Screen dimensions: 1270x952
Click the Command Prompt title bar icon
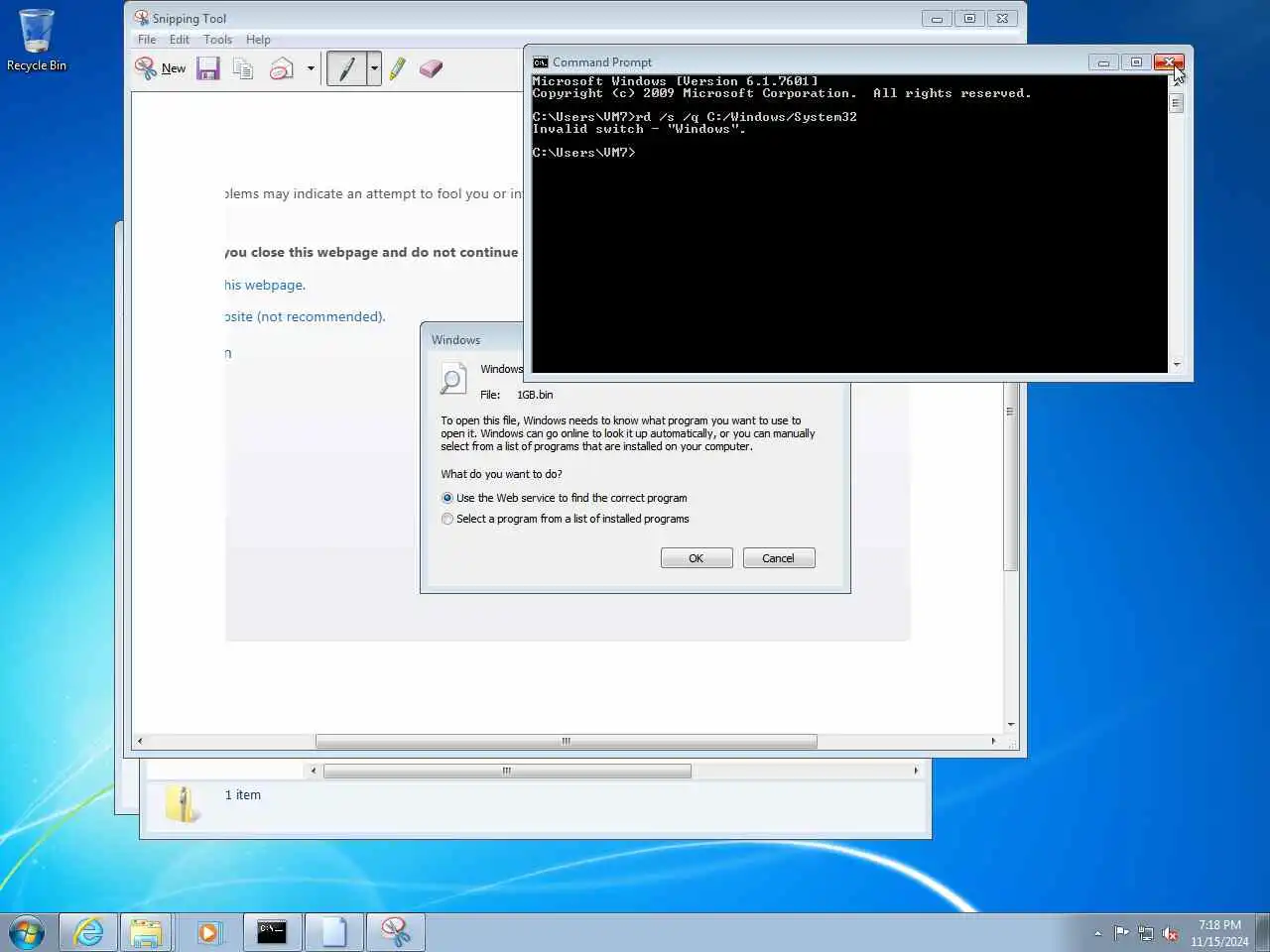point(541,61)
